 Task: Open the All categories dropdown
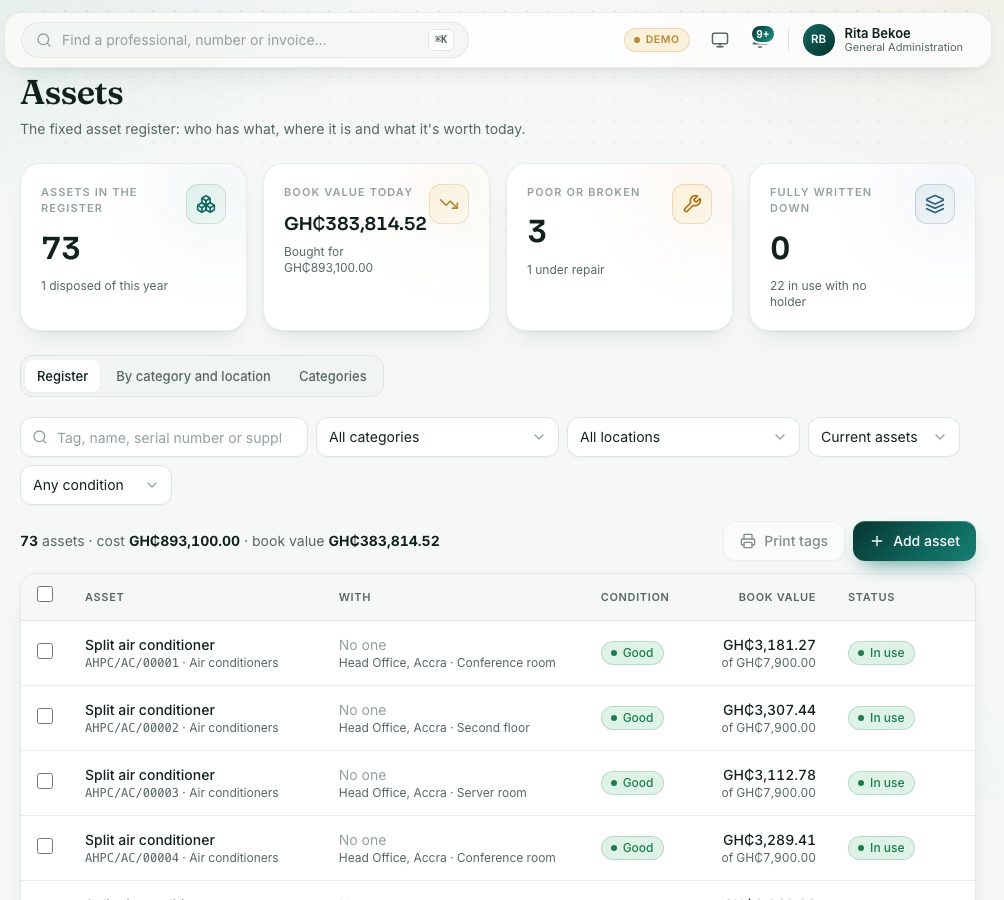click(x=437, y=437)
